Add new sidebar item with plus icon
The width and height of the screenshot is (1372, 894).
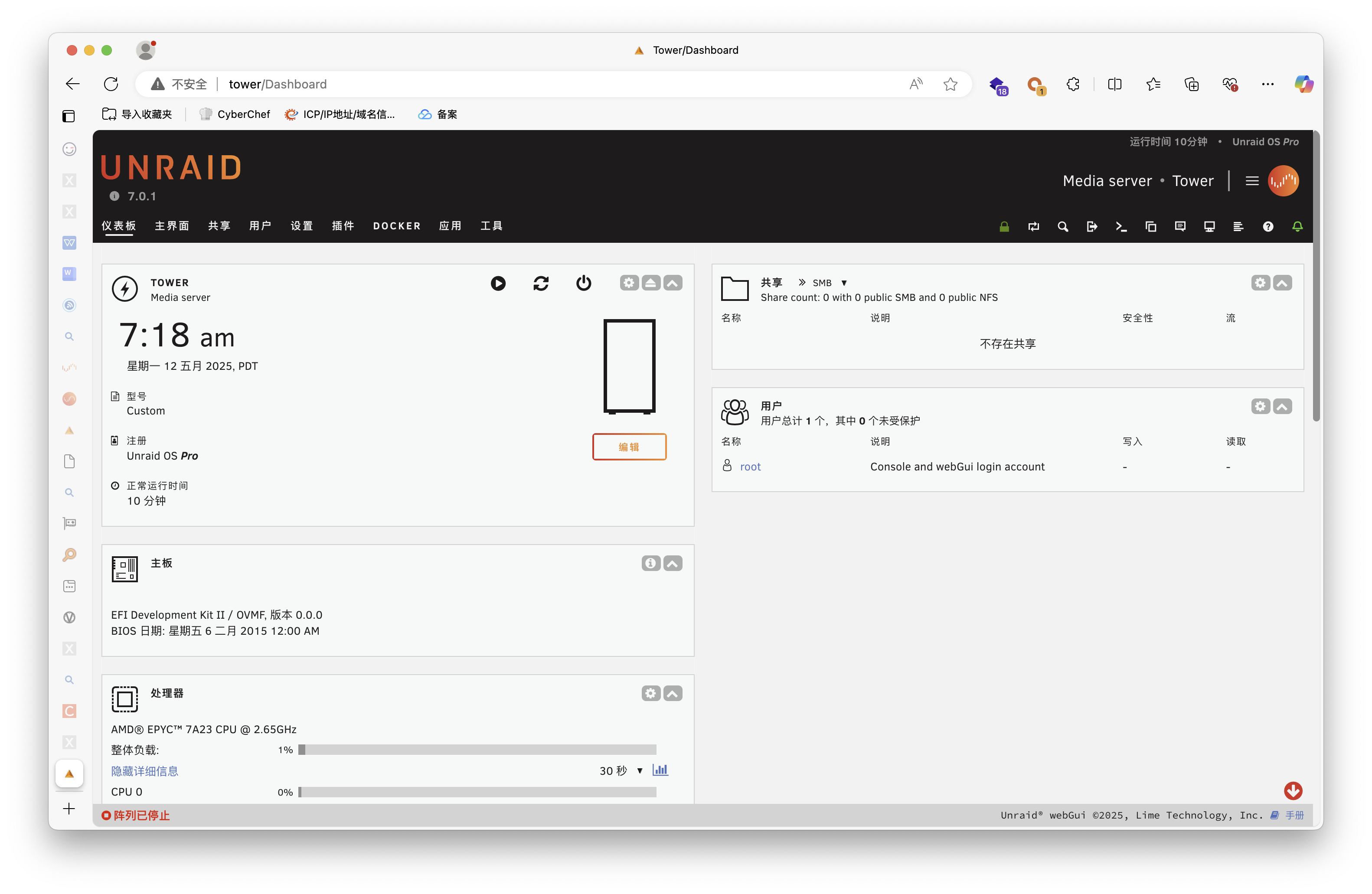tap(69, 809)
